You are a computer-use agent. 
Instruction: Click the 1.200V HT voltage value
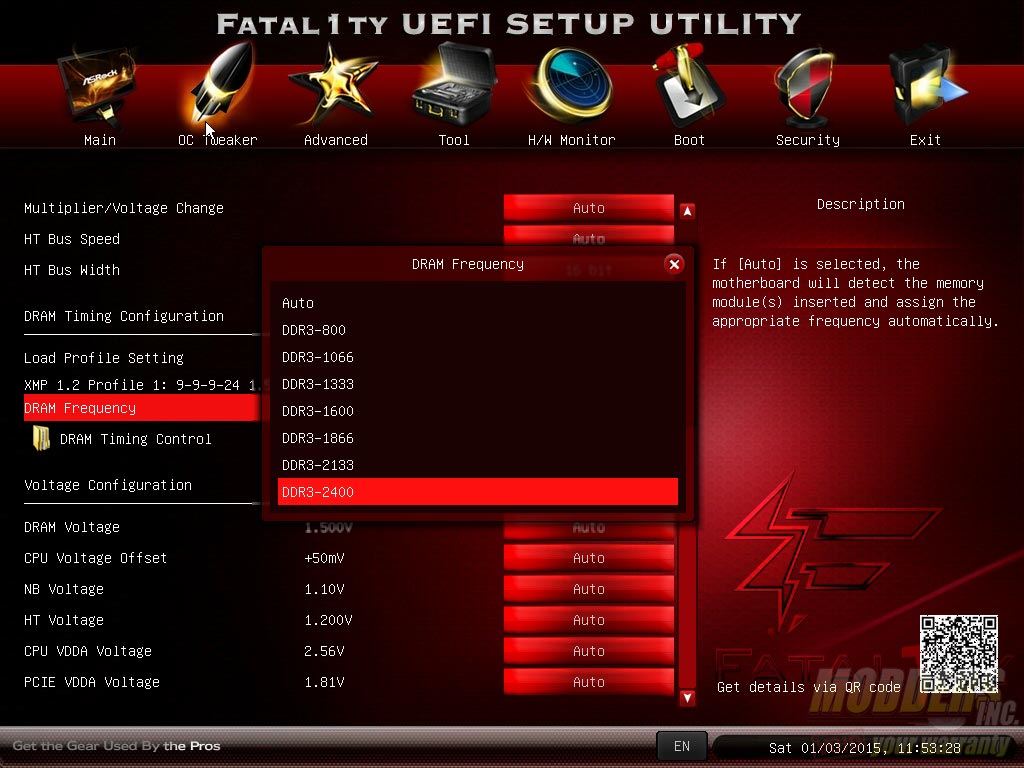click(328, 620)
